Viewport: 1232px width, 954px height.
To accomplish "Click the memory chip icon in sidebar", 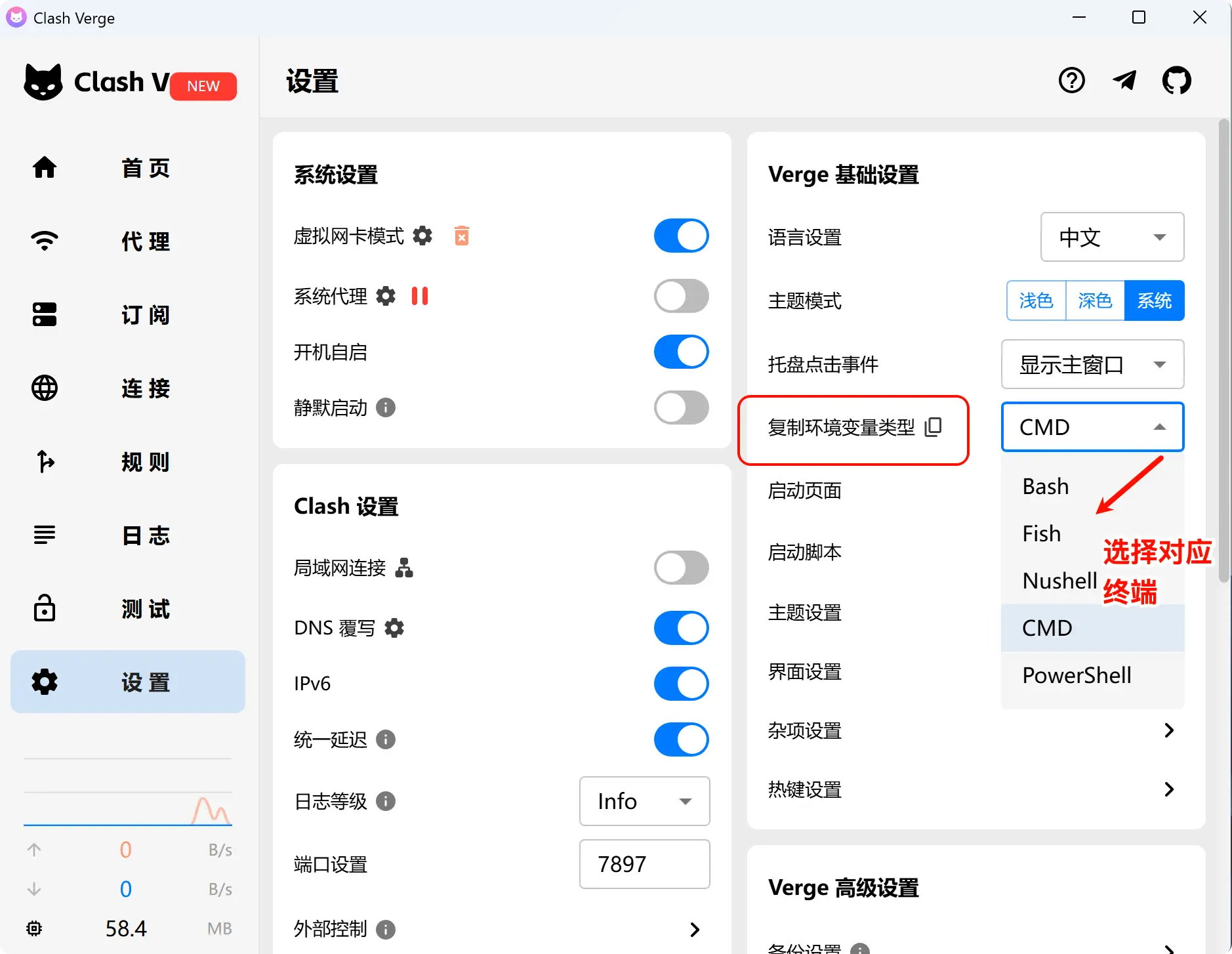I will pos(34,928).
